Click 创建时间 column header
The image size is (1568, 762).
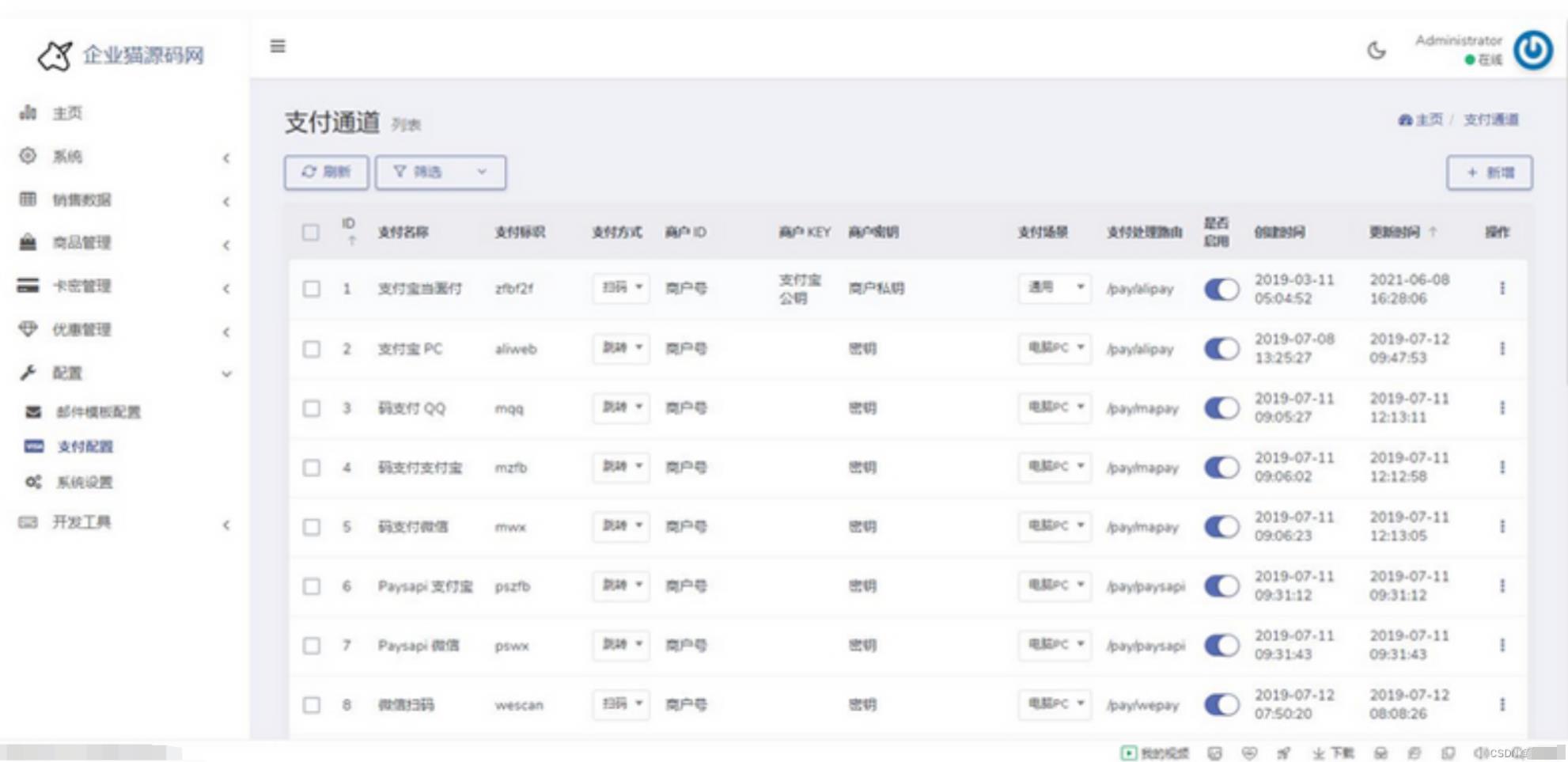coord(1280,232)
